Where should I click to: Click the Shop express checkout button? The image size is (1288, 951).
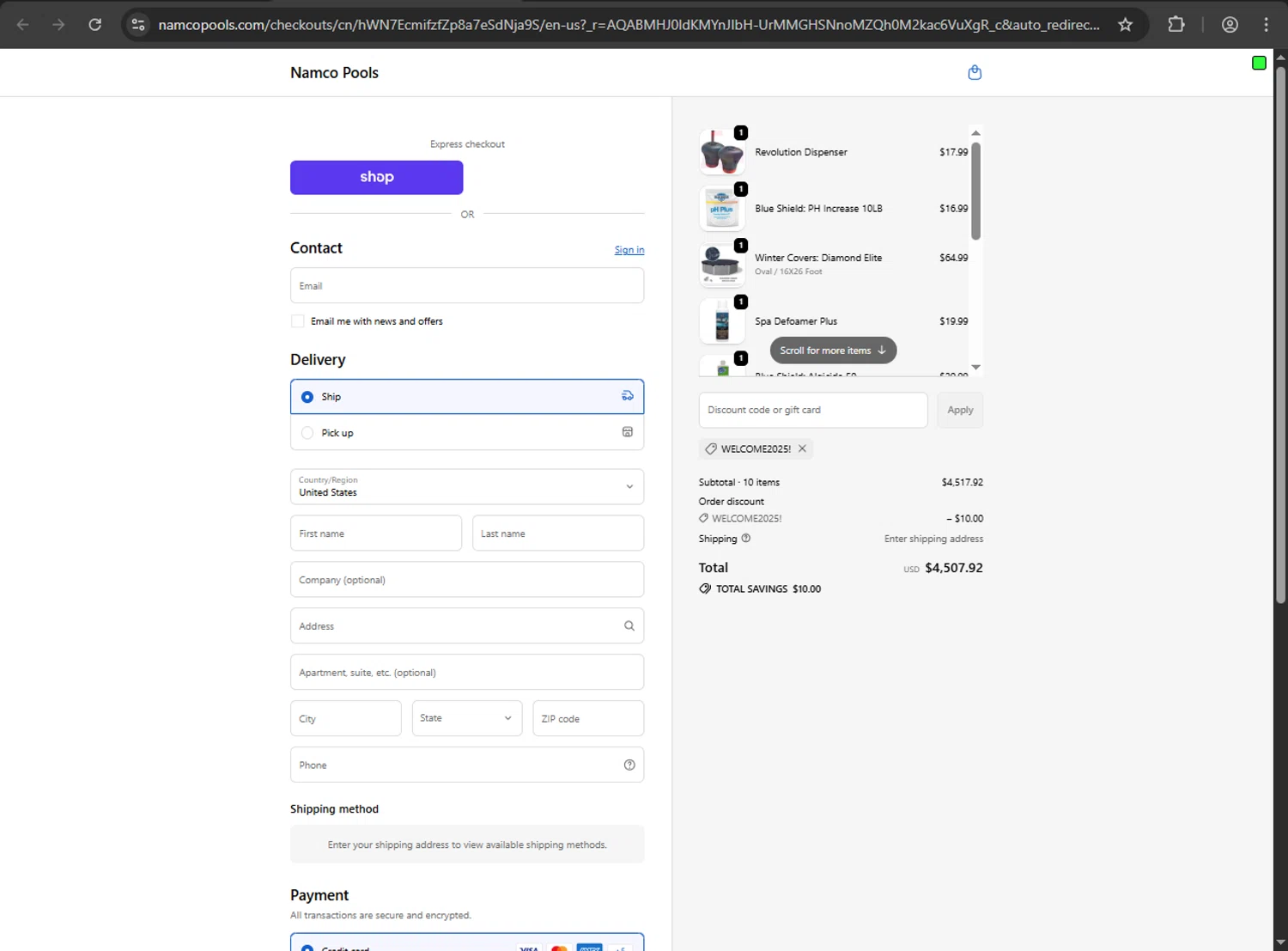coord(377,177)
